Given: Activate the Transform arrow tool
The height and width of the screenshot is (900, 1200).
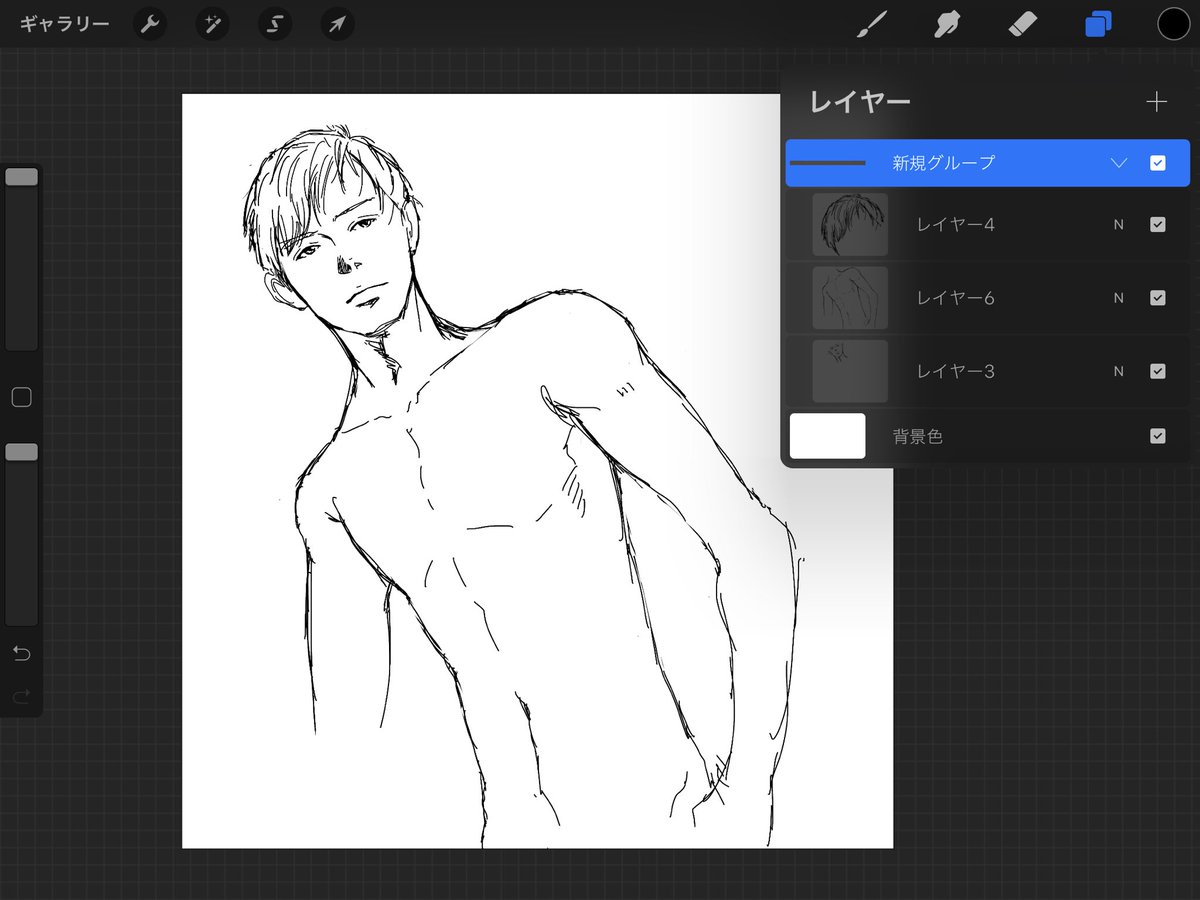Looking at the screenshot, I should (337, 24).
